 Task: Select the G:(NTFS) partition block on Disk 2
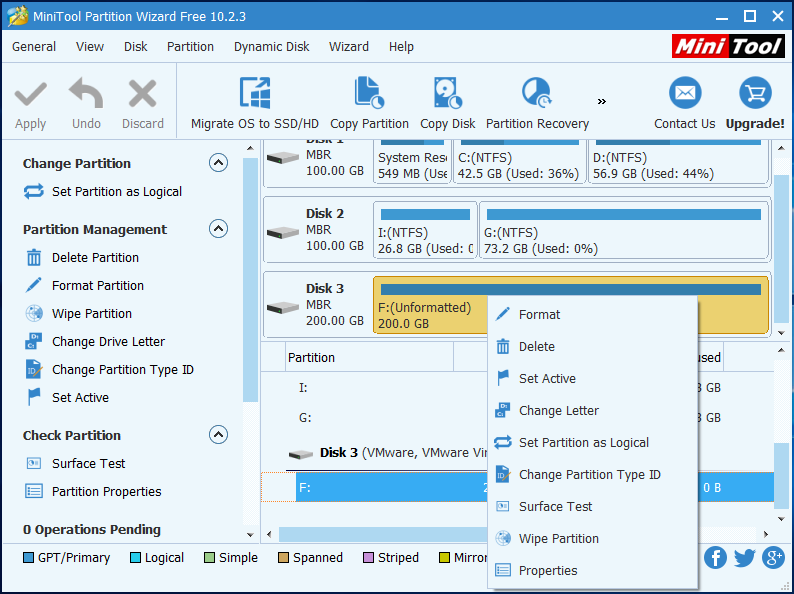[x=624, y=230]
